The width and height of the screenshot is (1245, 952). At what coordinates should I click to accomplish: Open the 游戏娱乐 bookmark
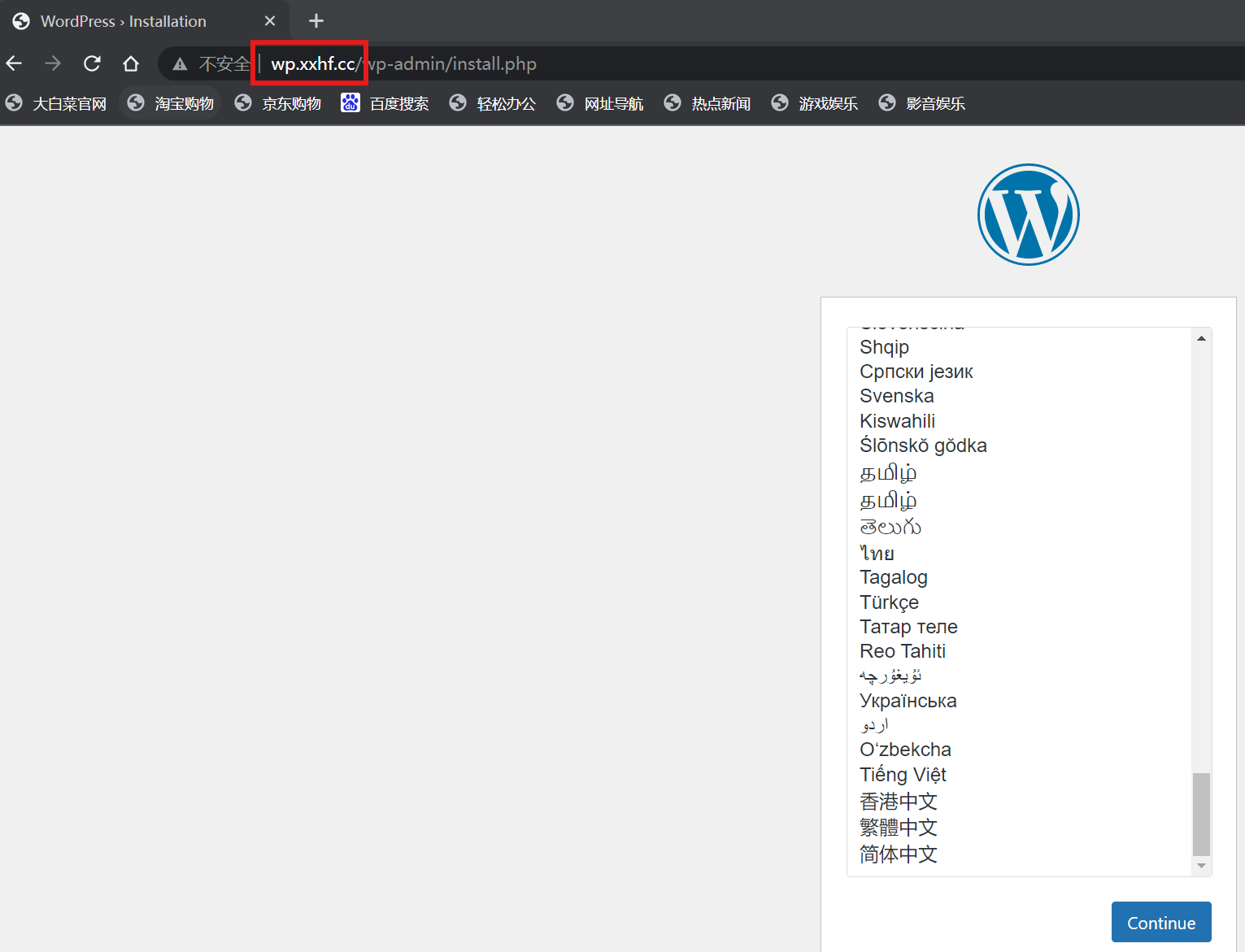click(x=815, y=103)
